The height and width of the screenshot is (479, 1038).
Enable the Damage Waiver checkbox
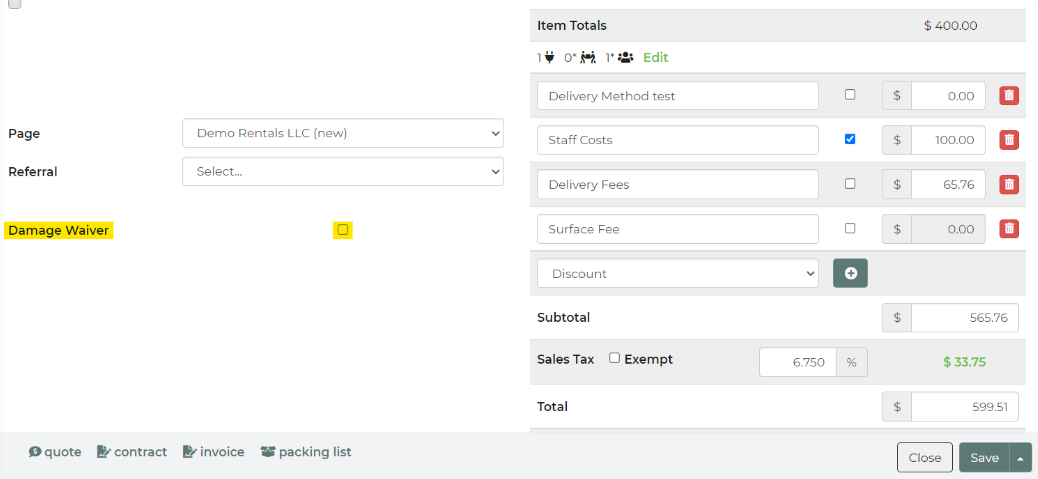pos(342,230)
